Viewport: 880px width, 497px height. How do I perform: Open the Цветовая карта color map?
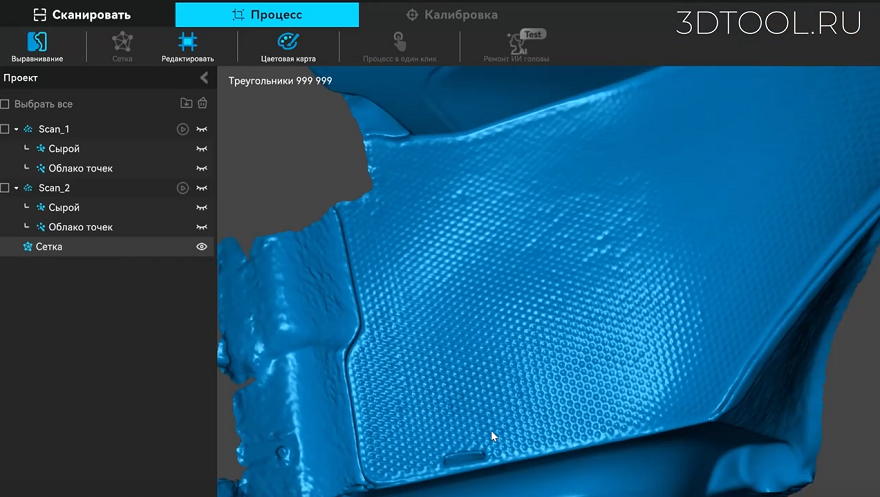(x=288, y=47)
